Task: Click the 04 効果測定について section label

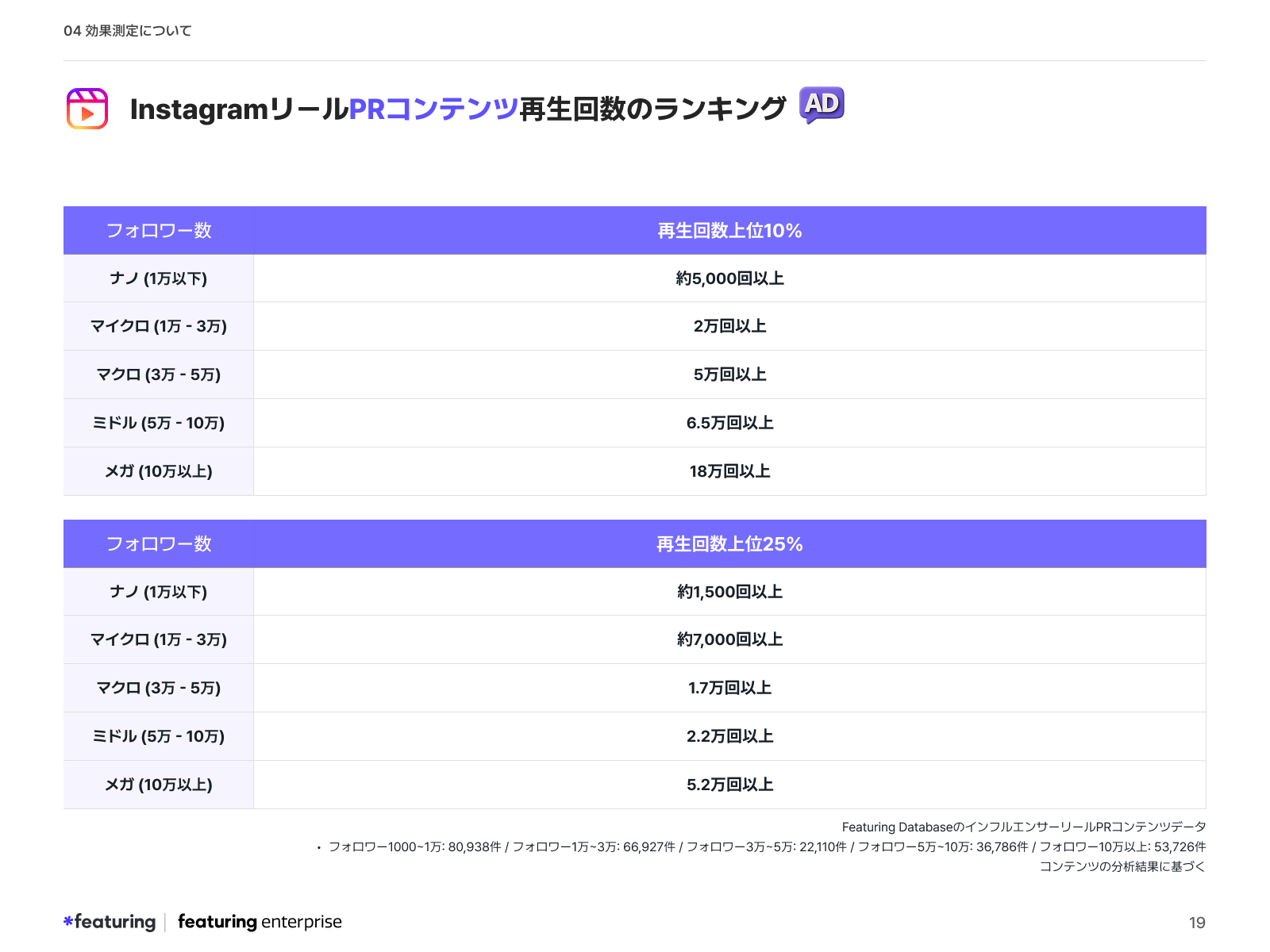Action: [x=127, y=30]
